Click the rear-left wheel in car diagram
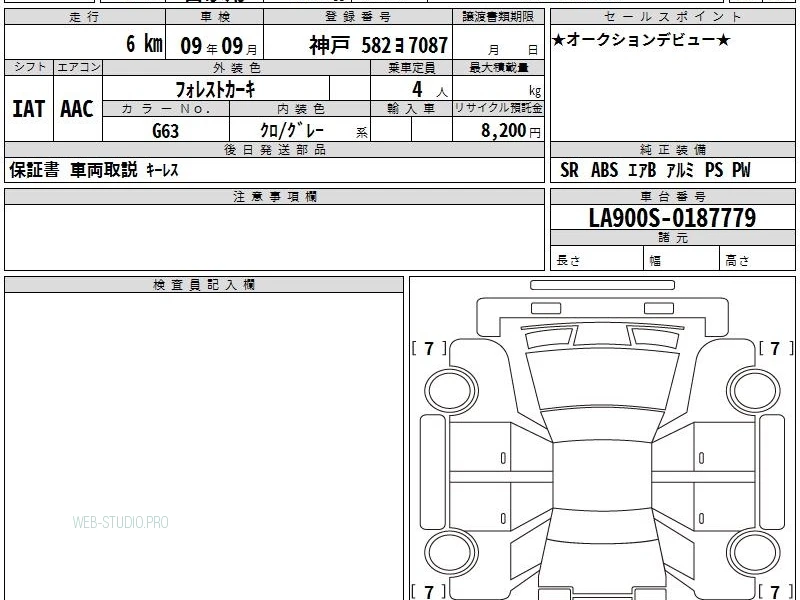800x600 pixels. click(451, 553)
